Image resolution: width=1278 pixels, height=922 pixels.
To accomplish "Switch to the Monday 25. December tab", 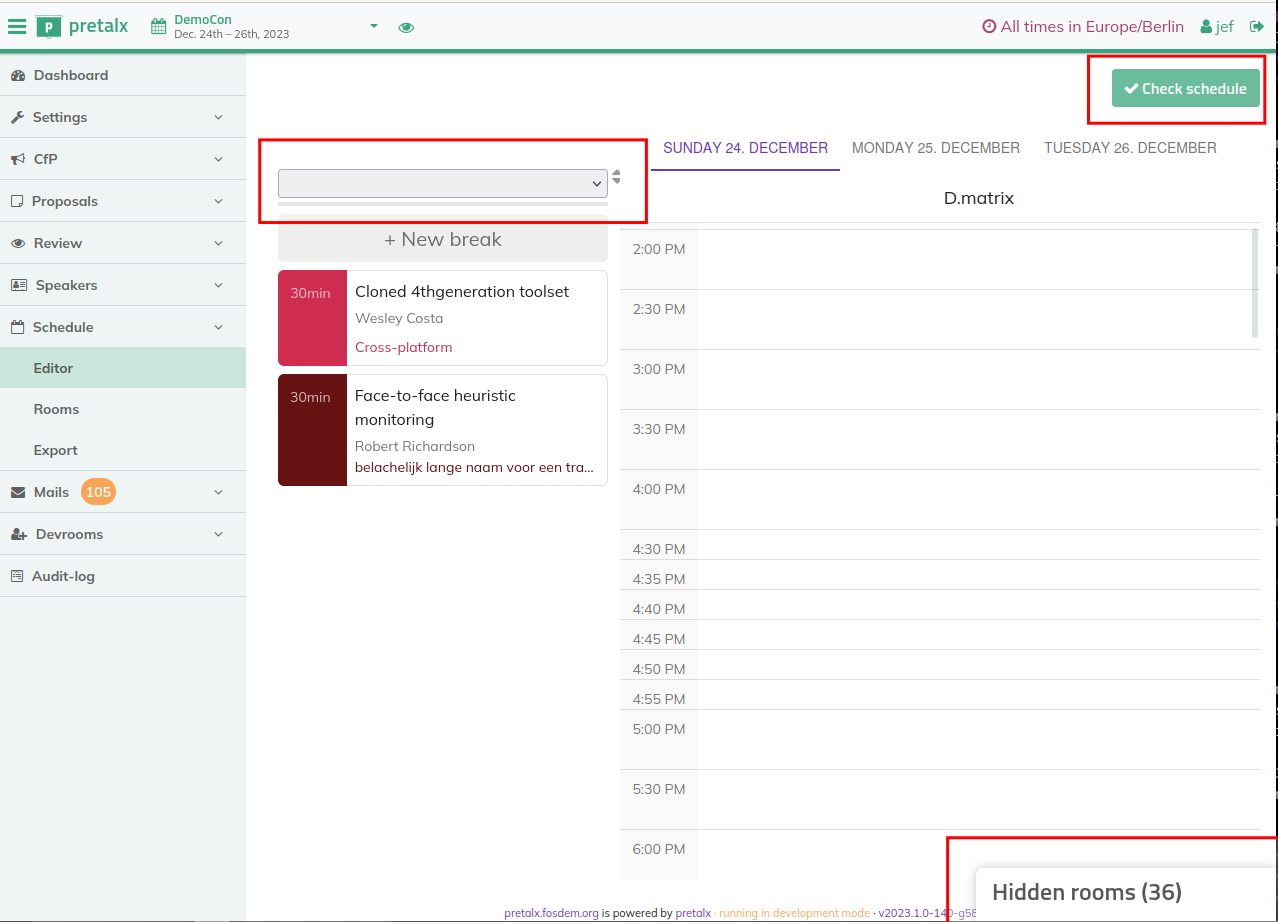I will click(x=935, y=148).
